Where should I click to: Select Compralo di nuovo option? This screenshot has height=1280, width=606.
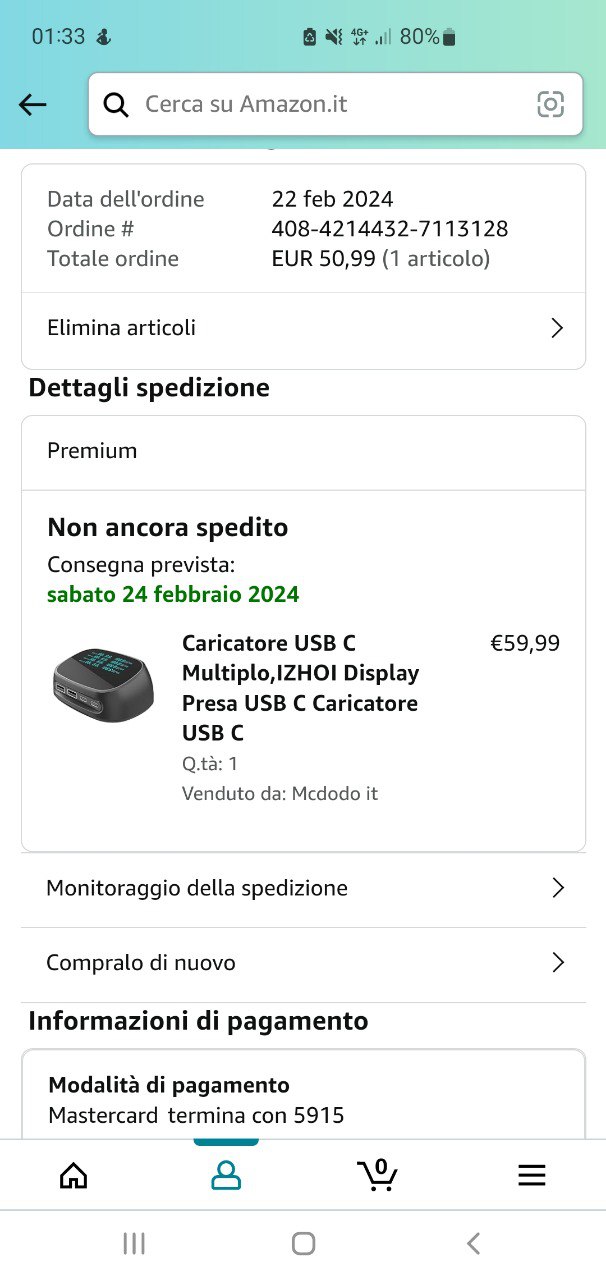pyautogui.click(x=303, y=963)
